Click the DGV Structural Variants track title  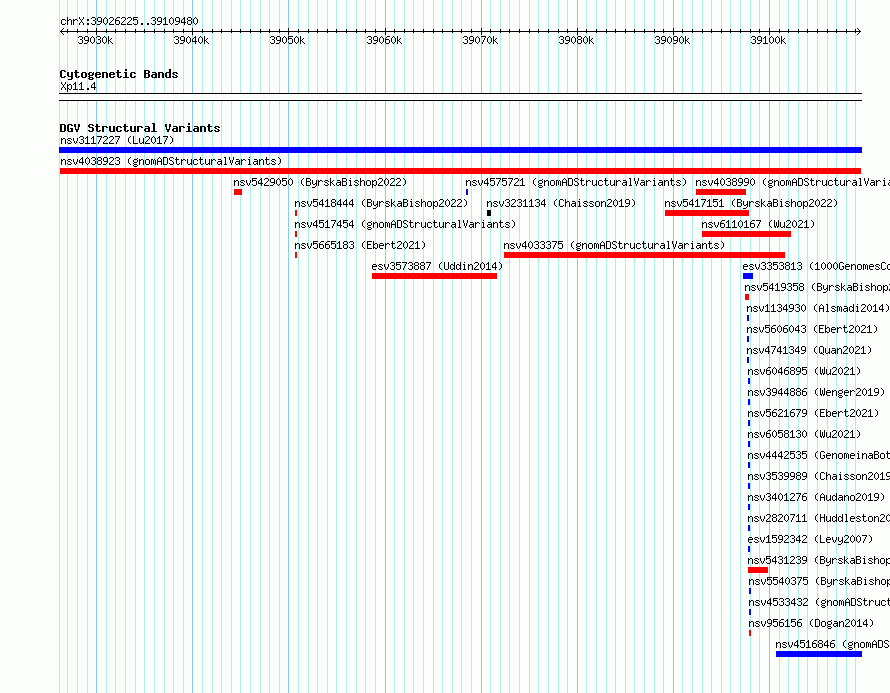point(140,128)
